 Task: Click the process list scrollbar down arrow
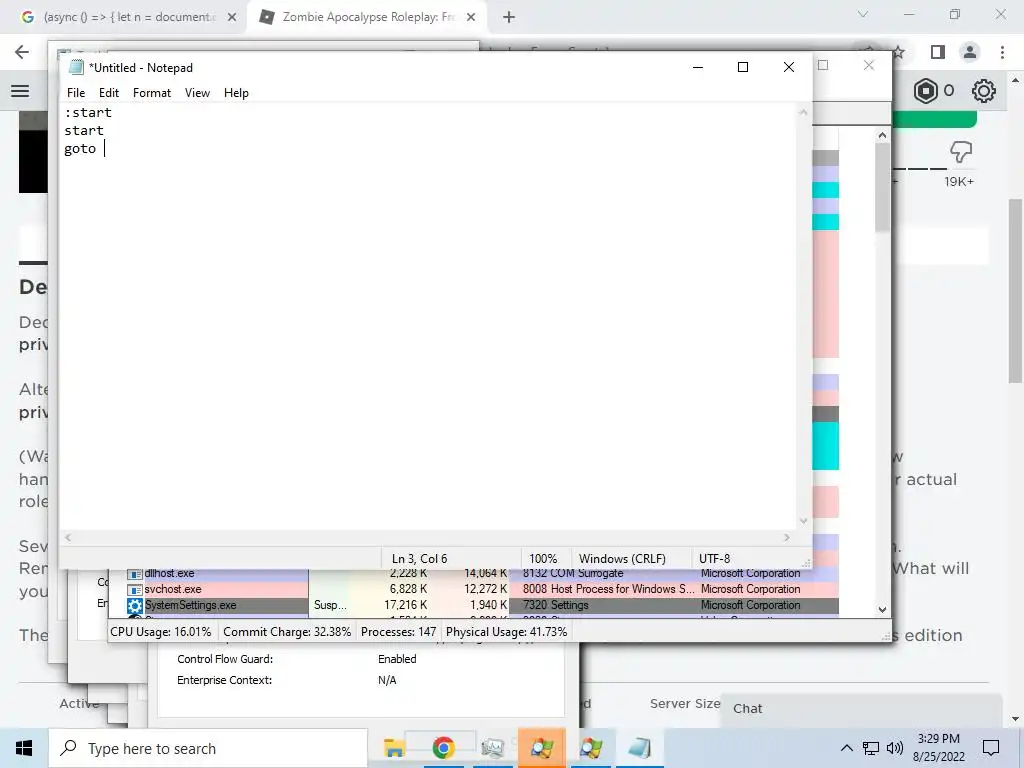pos(882,609)
